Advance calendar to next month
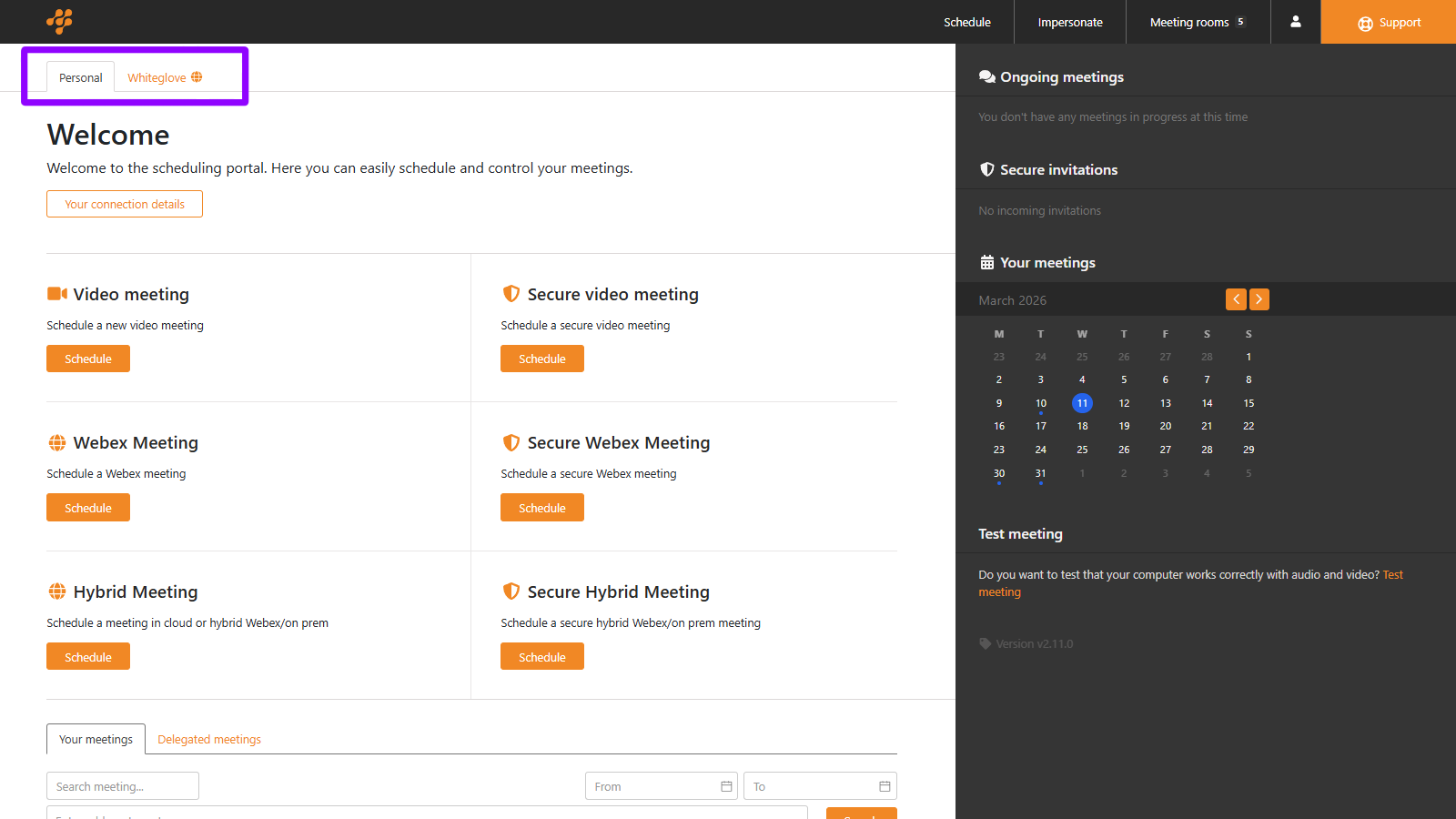Screen dimensions: 1456x819 pyautogui.click(x=1259, y=299)
